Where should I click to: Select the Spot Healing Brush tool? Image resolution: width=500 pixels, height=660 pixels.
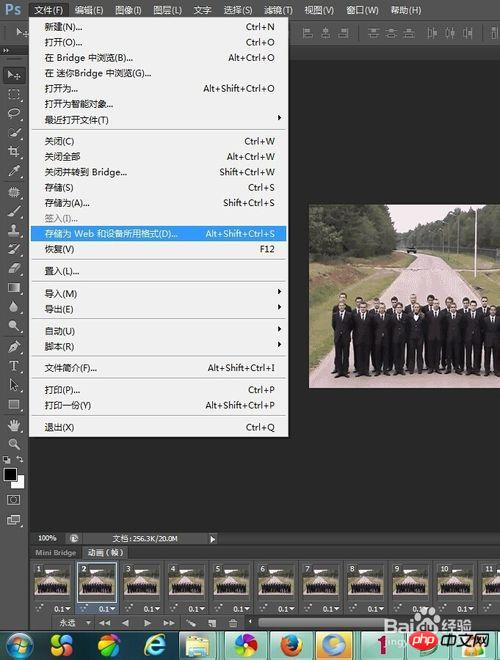coord(14,192)
